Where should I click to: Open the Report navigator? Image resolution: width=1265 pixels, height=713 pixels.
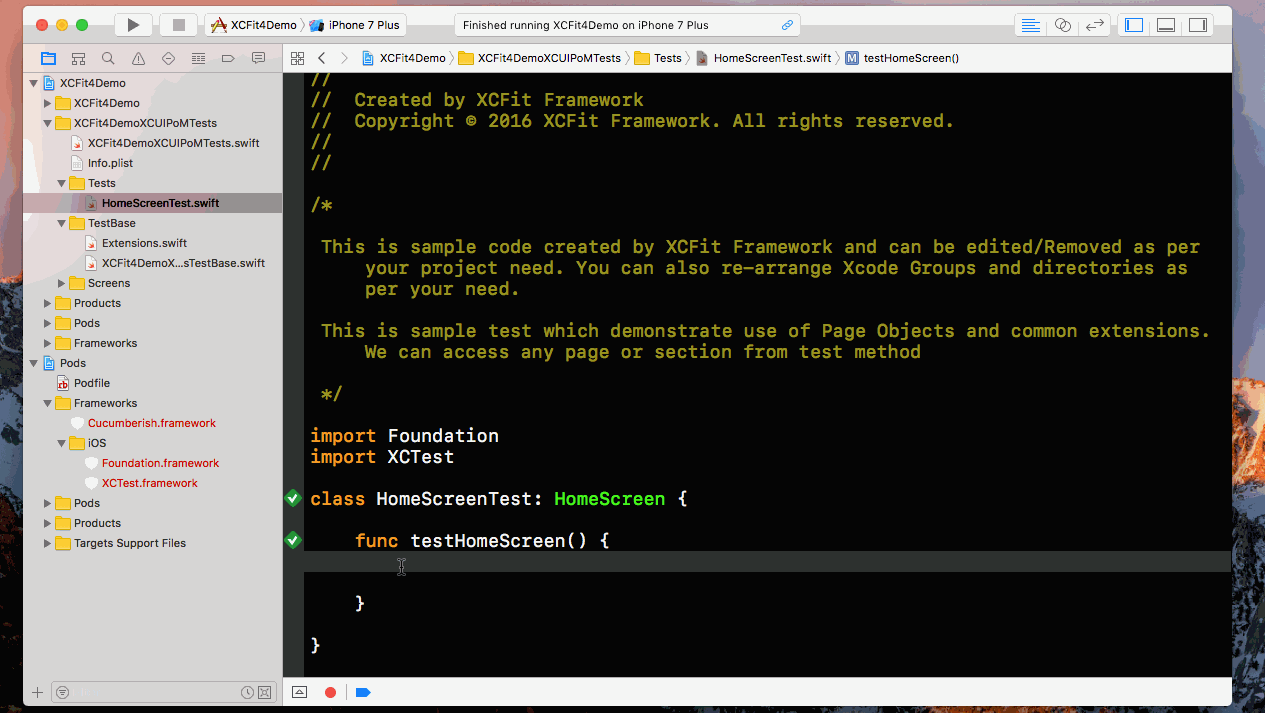pos(259,58)
